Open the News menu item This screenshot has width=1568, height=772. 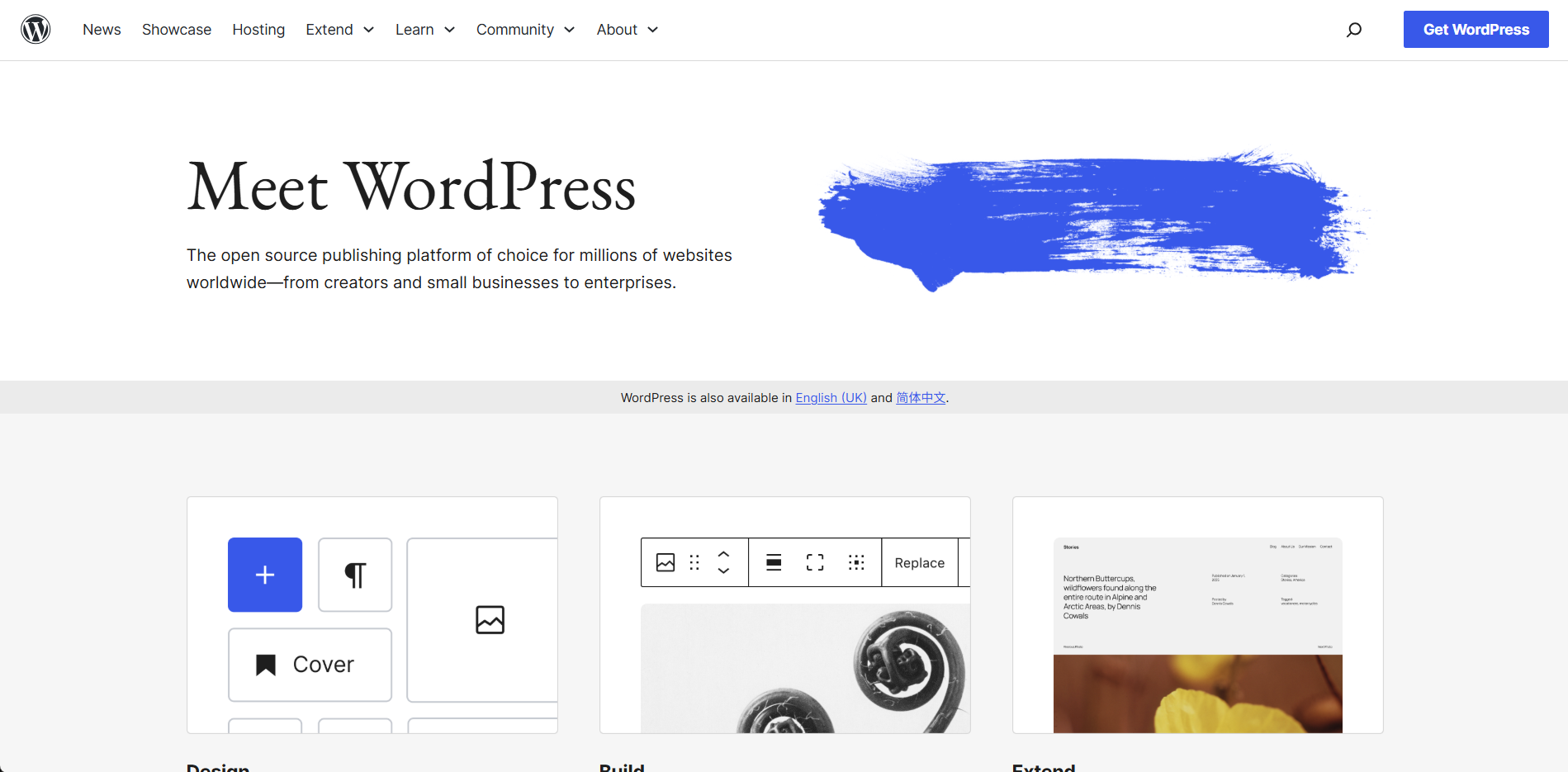[x=102, y=30]
